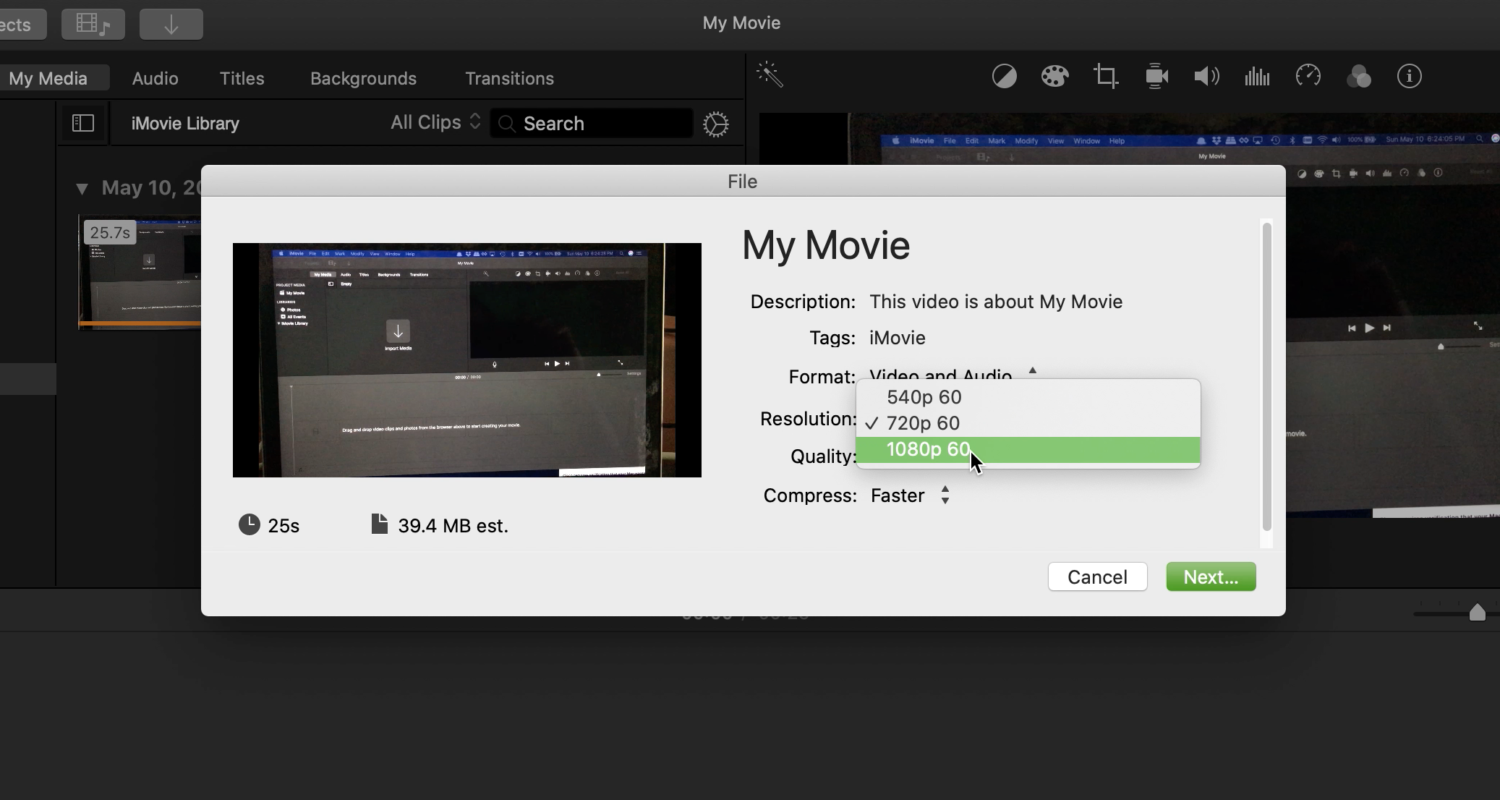Click the fullscreen arrows in viewer
Screen dimensions: 1500x800
pos(1478,326)
